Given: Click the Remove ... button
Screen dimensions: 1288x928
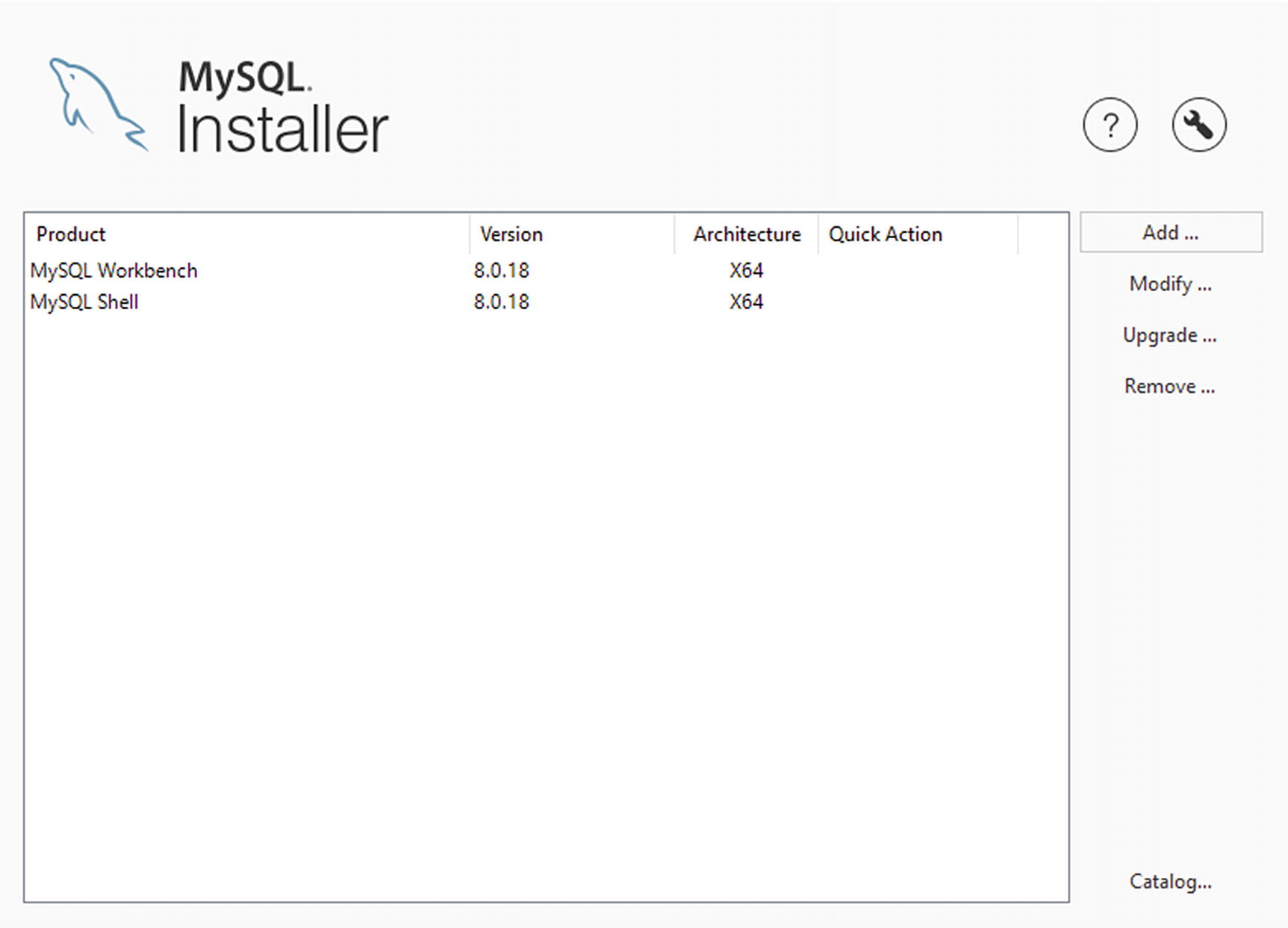Looking at the screenshot, I should (1171, 386).
